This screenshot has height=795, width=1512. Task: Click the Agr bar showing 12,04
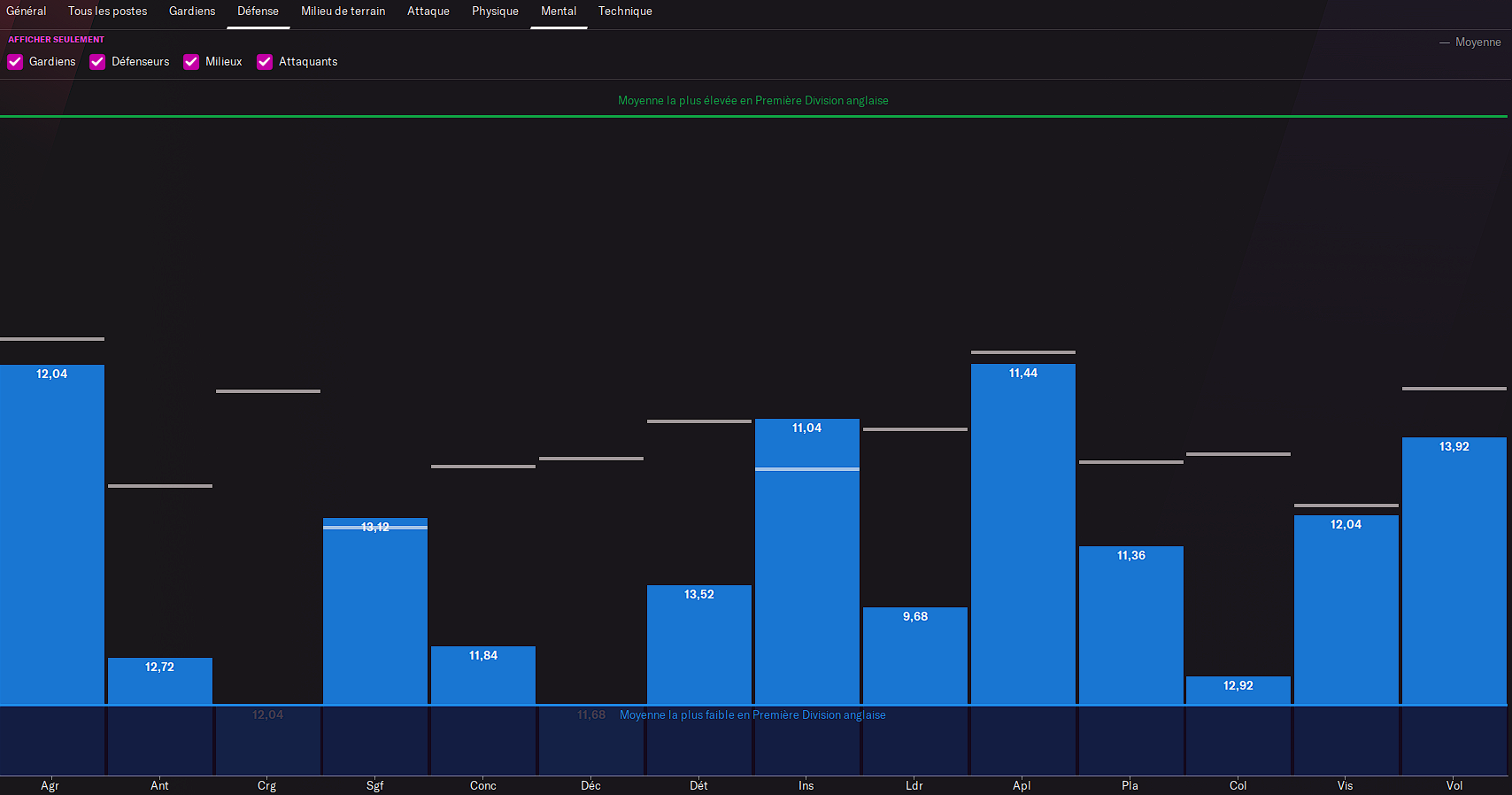point(52,531)
